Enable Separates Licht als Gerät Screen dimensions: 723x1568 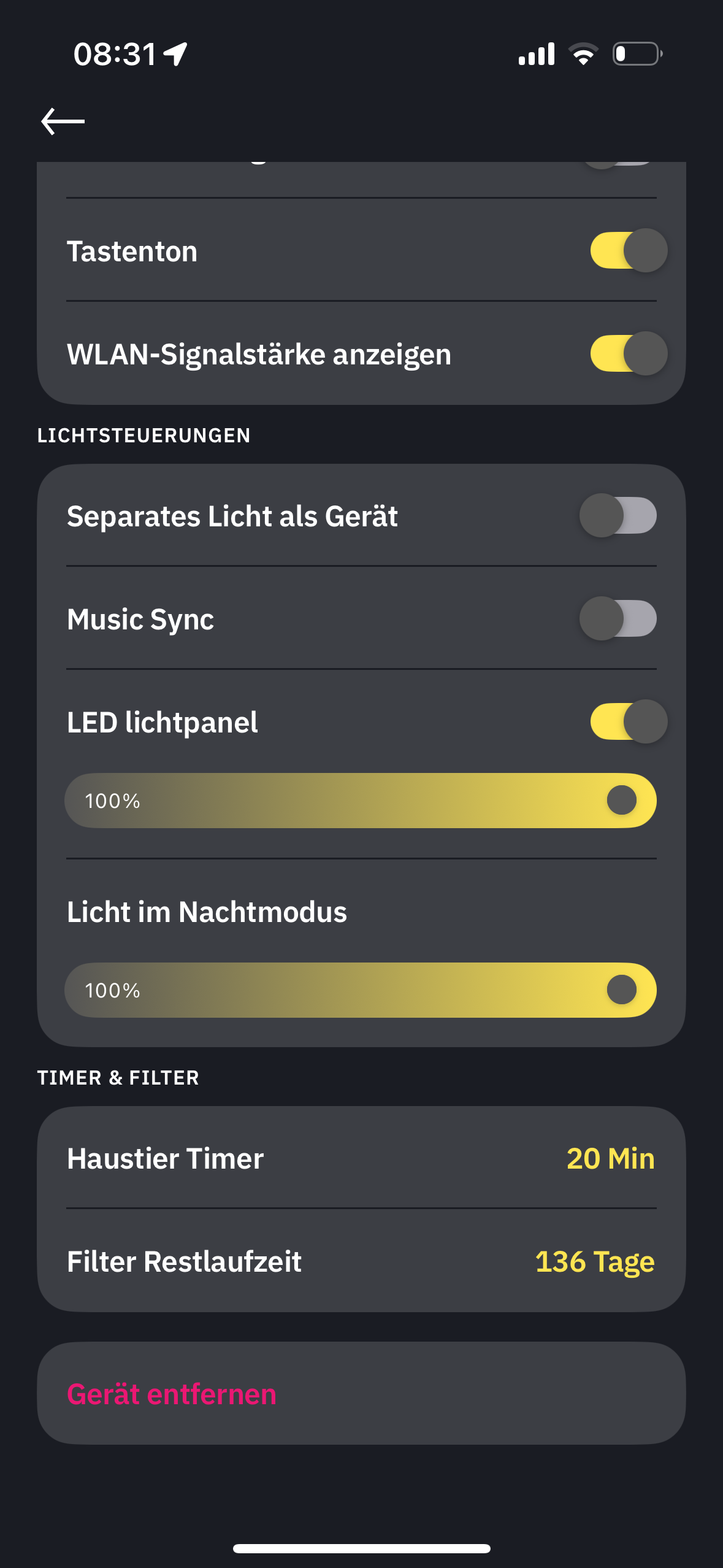618,515
